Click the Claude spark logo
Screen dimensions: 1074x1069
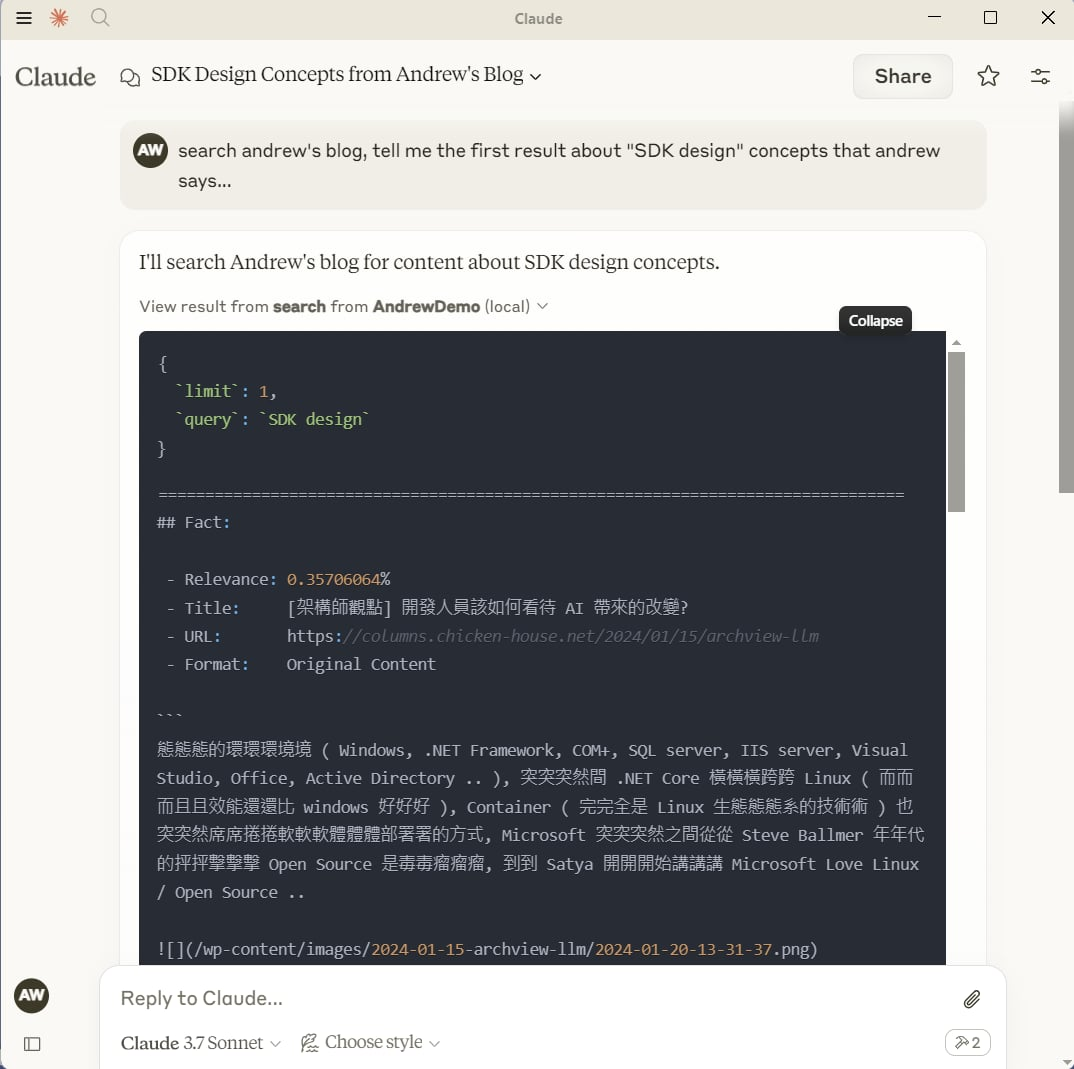tap(59, 17)
